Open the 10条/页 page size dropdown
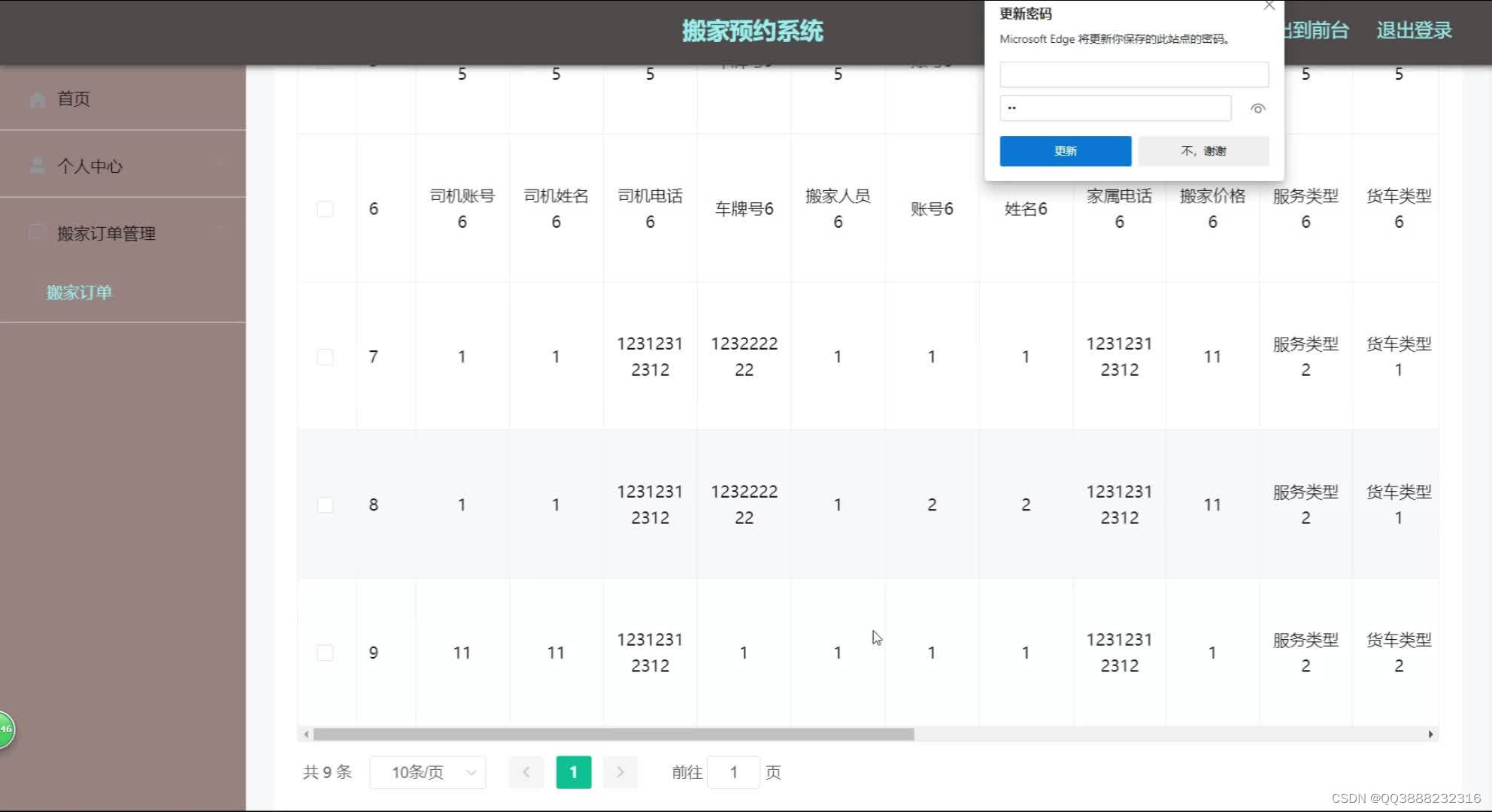 [x=428, y=772]
